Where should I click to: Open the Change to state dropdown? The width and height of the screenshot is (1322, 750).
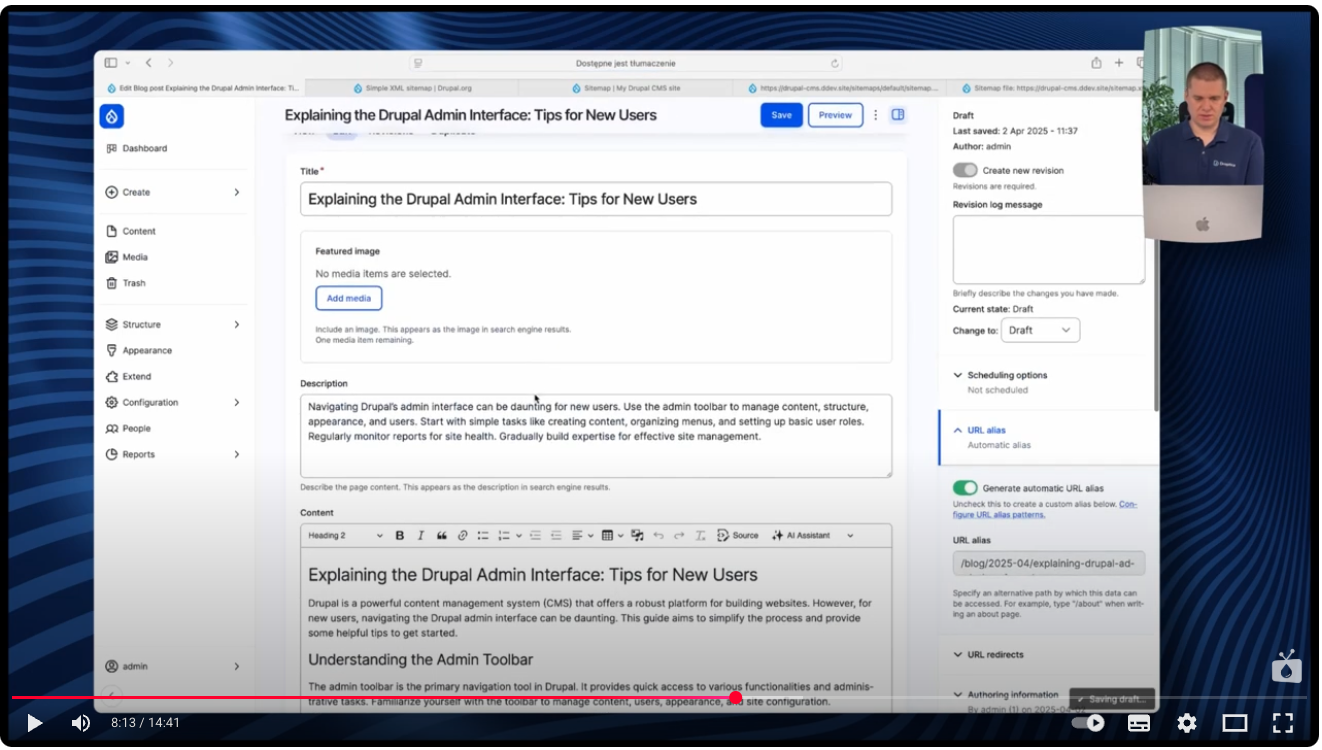[x=1040, y=329]
